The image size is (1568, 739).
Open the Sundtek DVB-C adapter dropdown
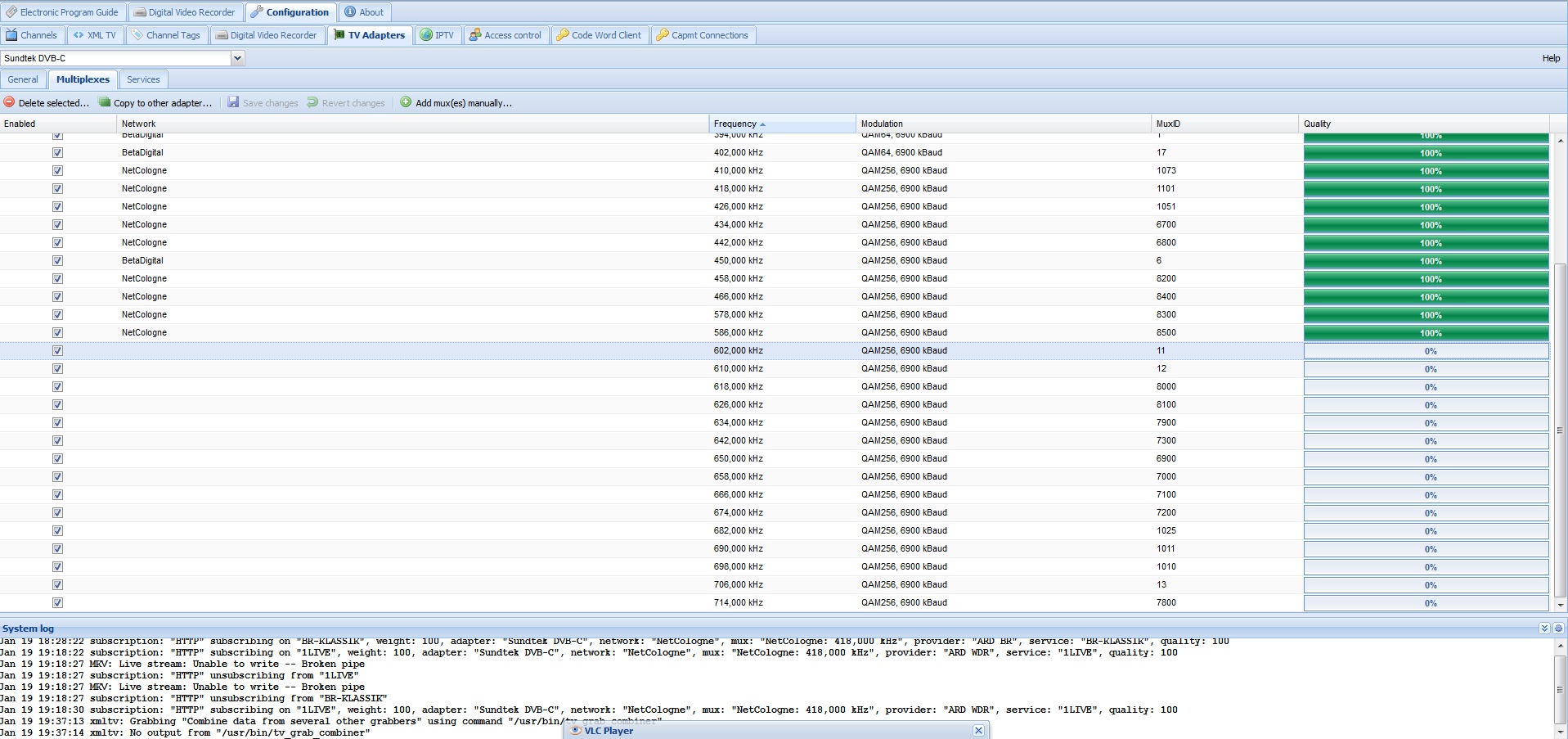(237, 58)
